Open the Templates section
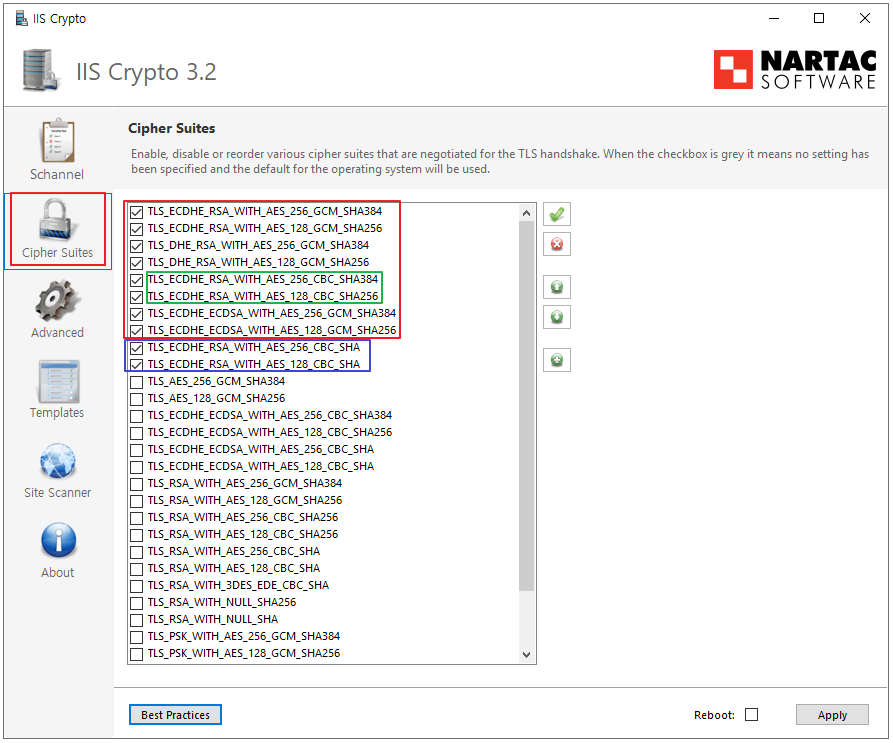This screenshot has height=743, width=893. (57, 389)
